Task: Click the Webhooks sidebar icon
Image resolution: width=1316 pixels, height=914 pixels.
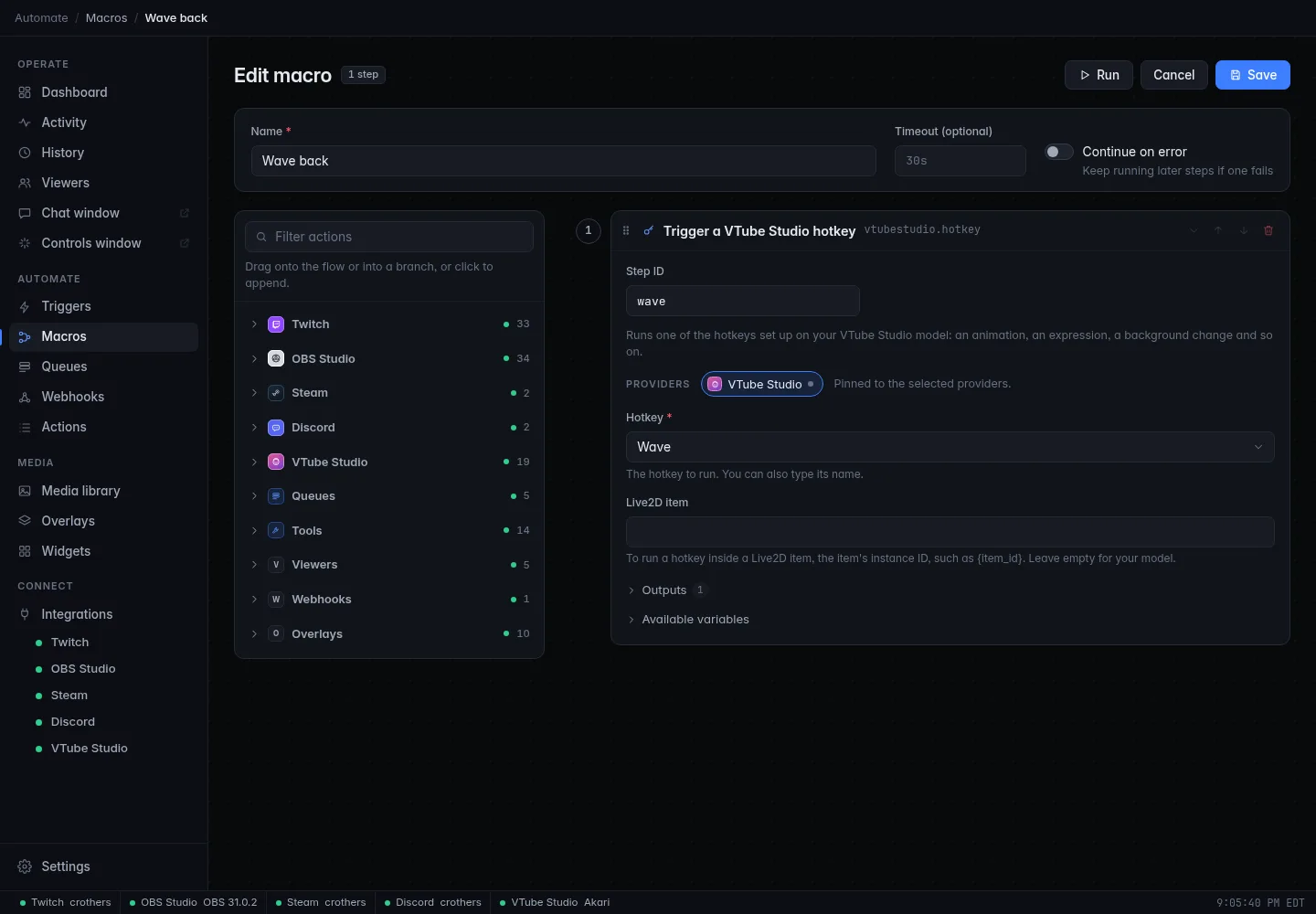Action: coord(25,397)
